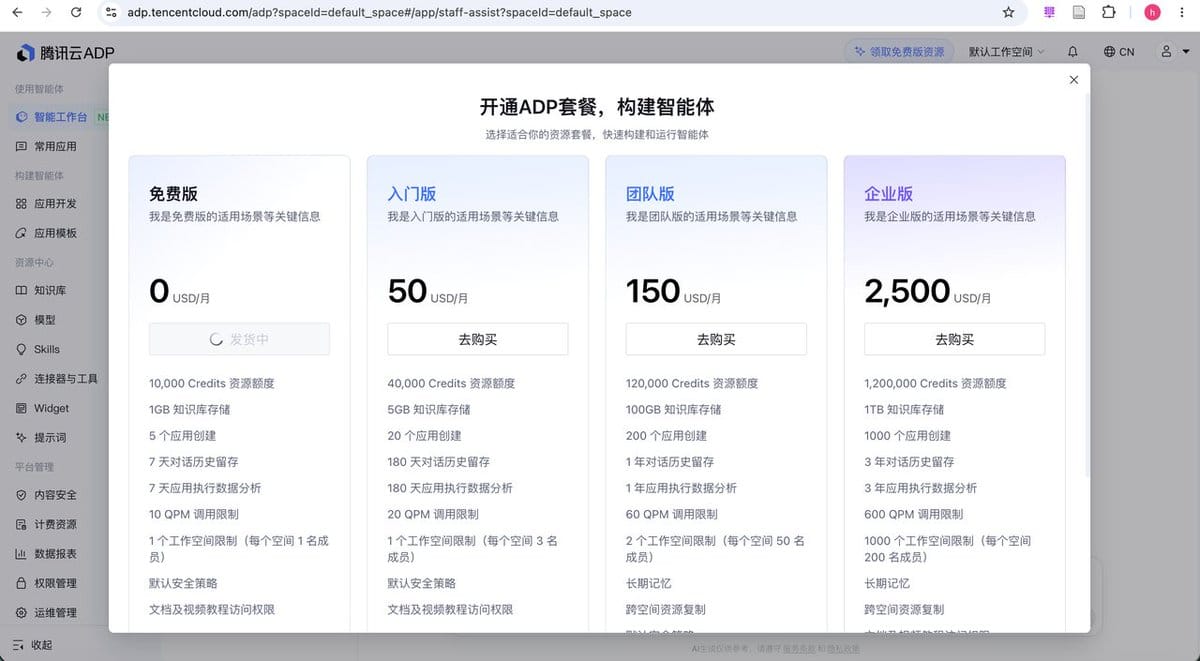Click 1,200,000 Credits 资源额度 text

(x=935, y=383)
